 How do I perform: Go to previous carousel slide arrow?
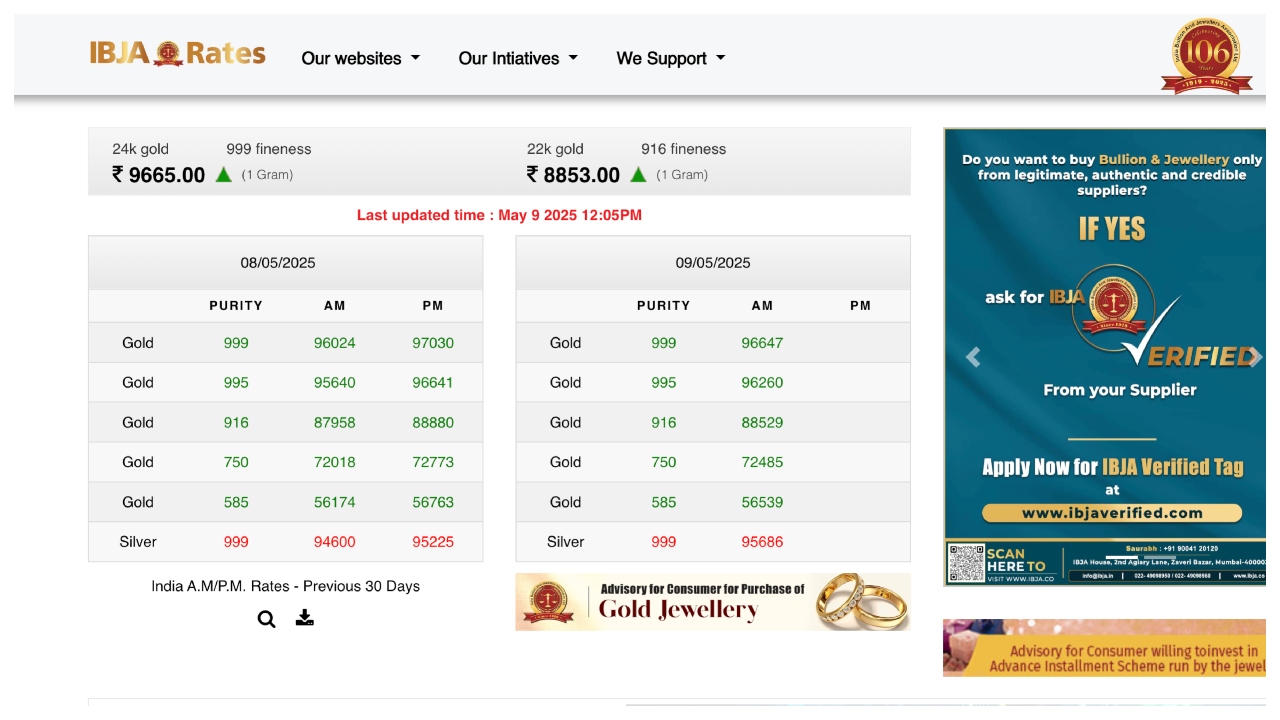click(972, 357)
